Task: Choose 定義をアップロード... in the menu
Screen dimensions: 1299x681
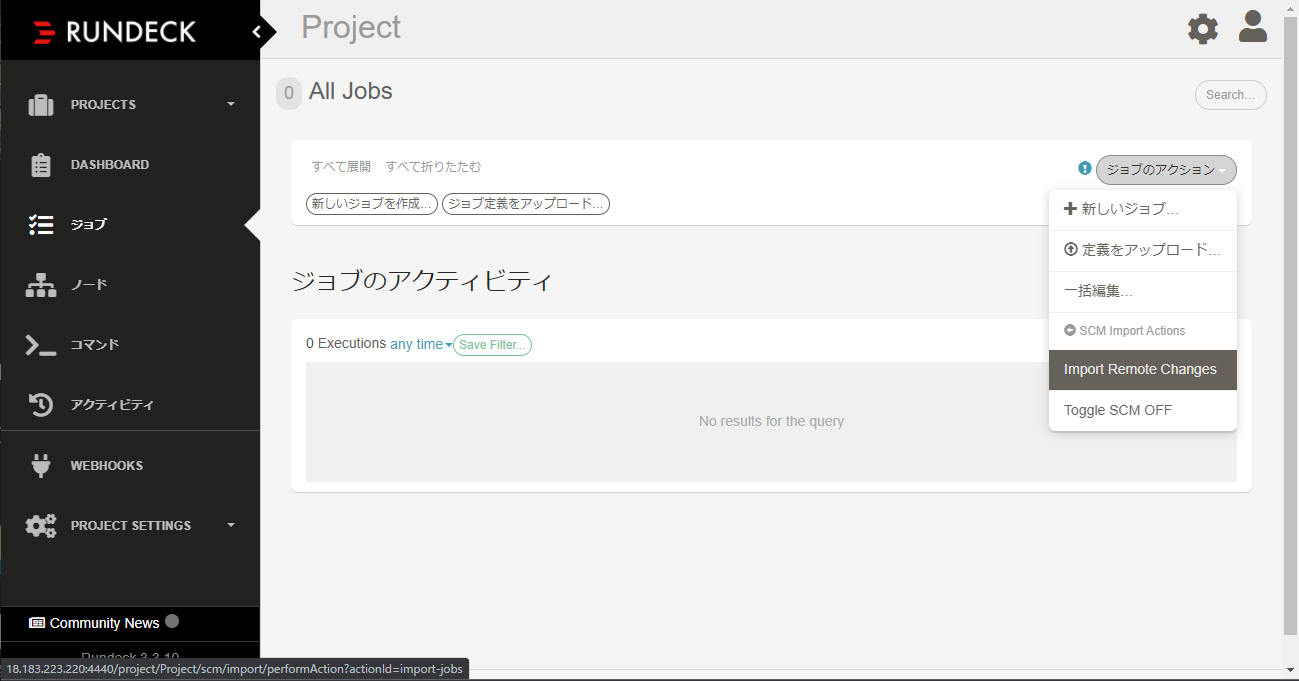Action: coord(1143,250)
